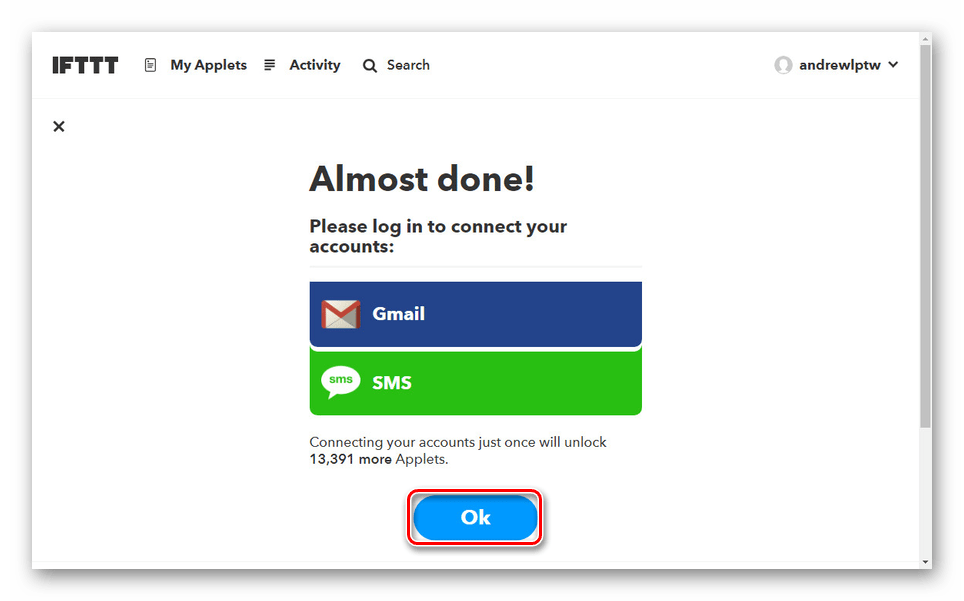Click the Search magnifier icon
Viewport: 964px width, 601px height.
click(369, 66)
